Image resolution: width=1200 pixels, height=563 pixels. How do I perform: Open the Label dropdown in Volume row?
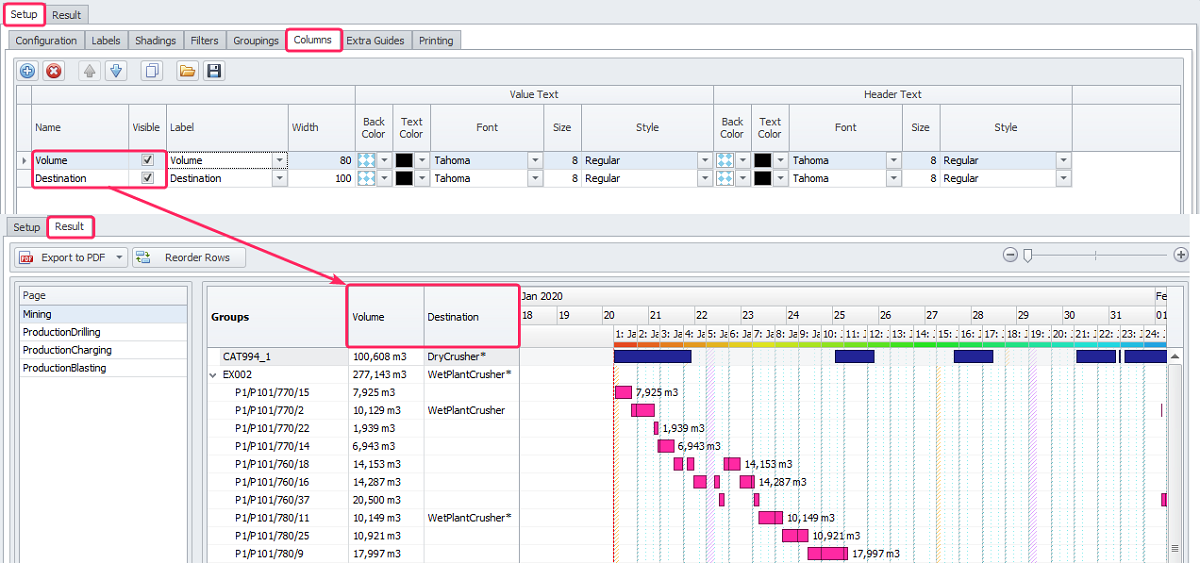pos(279,160)
